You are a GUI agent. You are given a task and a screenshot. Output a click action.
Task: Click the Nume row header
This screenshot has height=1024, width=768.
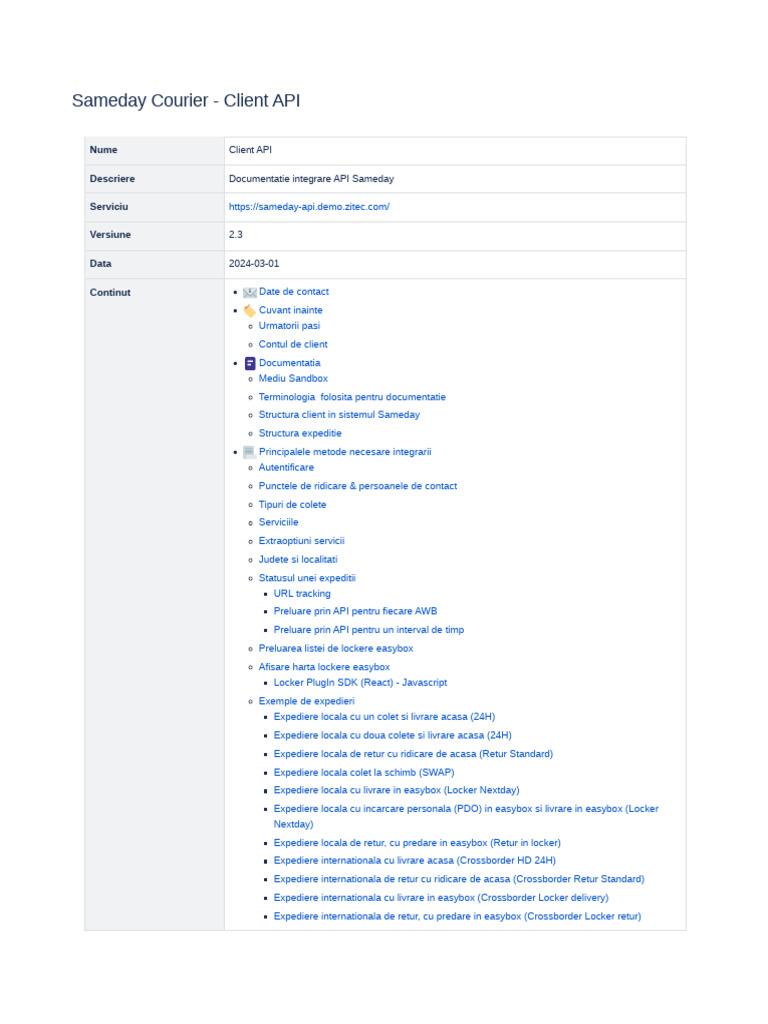154,150
